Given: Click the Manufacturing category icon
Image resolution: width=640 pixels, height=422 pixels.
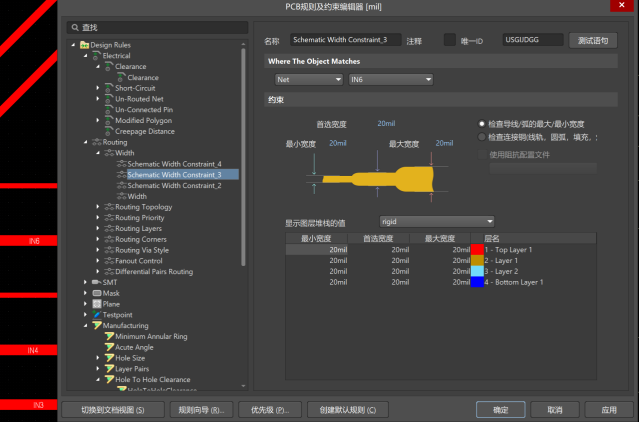Looking at the screenshot, I should coord(96,325).
